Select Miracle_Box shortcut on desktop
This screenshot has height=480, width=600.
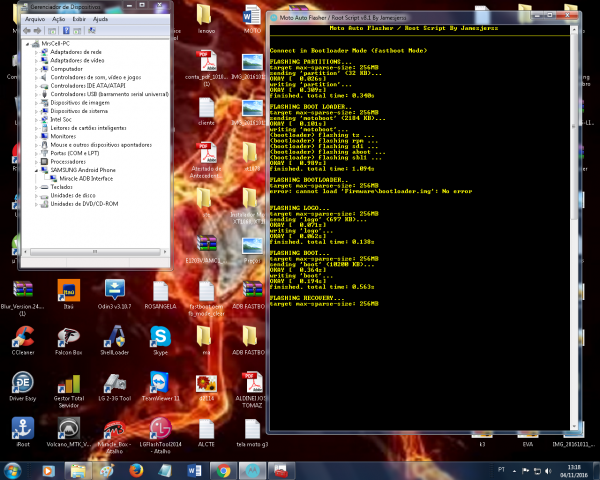pos(114,436)
